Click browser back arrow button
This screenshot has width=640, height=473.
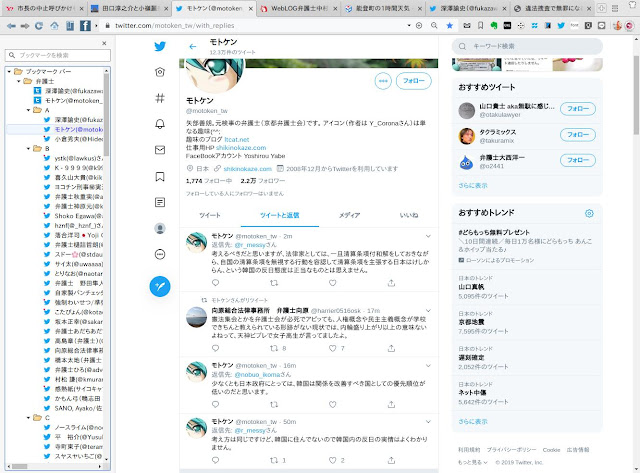click(x=11, y=26)
